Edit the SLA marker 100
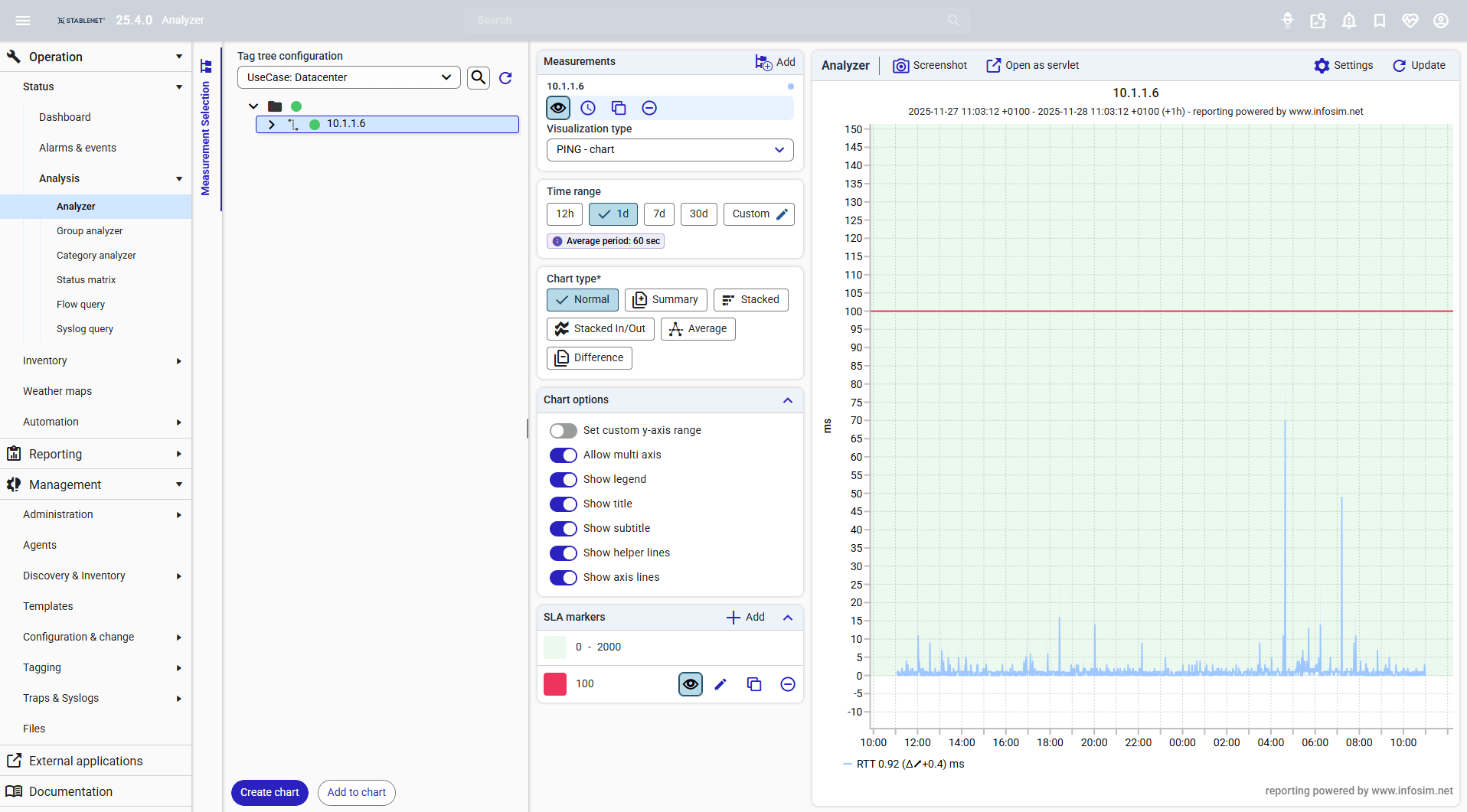Screen dimensions: 1467x812 720,684
